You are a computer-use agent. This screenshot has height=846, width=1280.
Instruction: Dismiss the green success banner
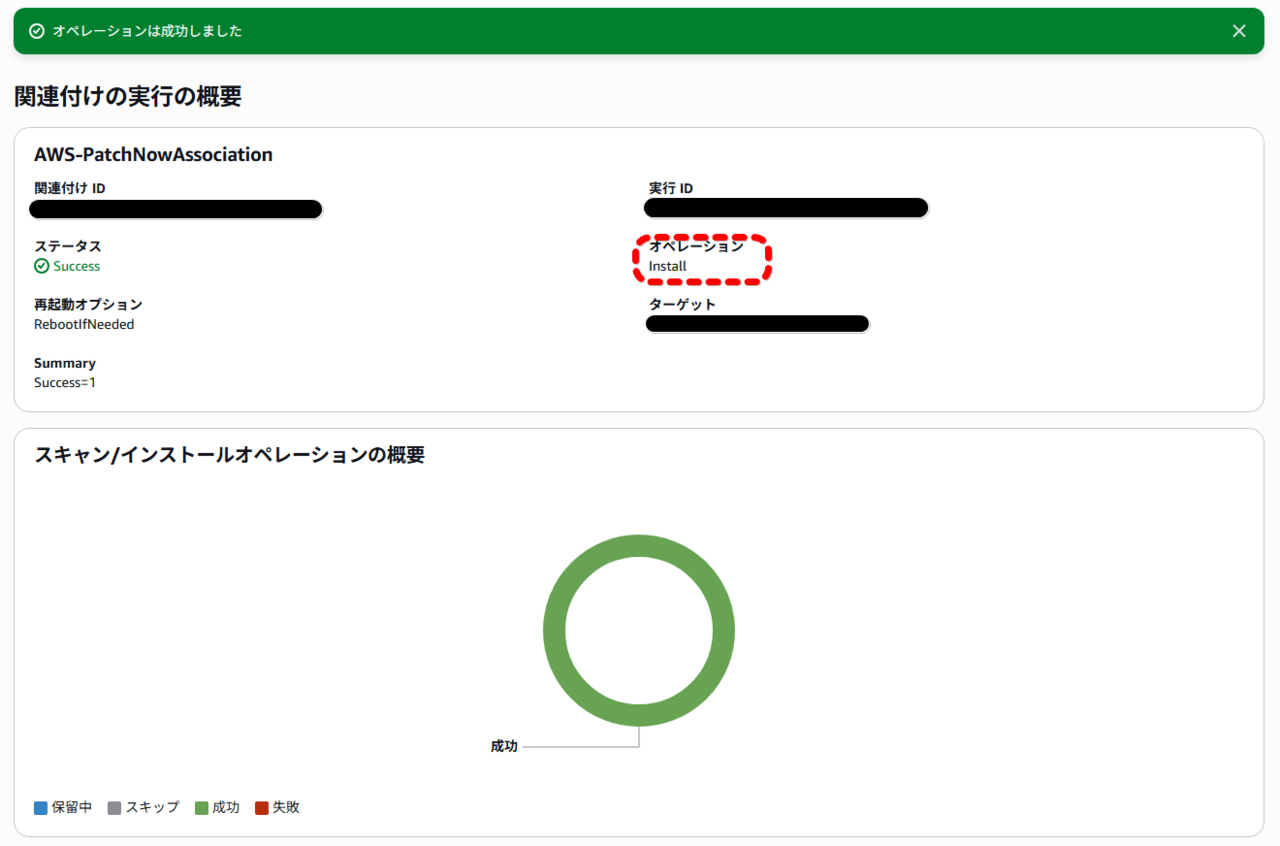pos(1239,31)
